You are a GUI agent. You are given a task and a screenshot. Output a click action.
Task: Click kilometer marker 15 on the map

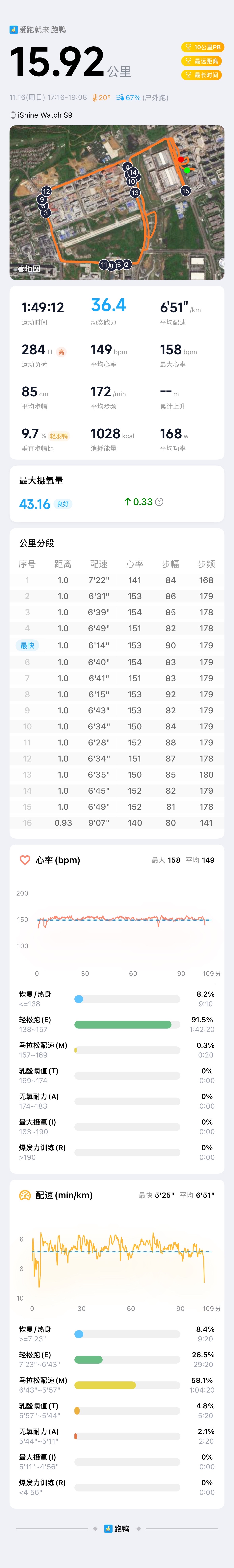click(x=185, y=191)
